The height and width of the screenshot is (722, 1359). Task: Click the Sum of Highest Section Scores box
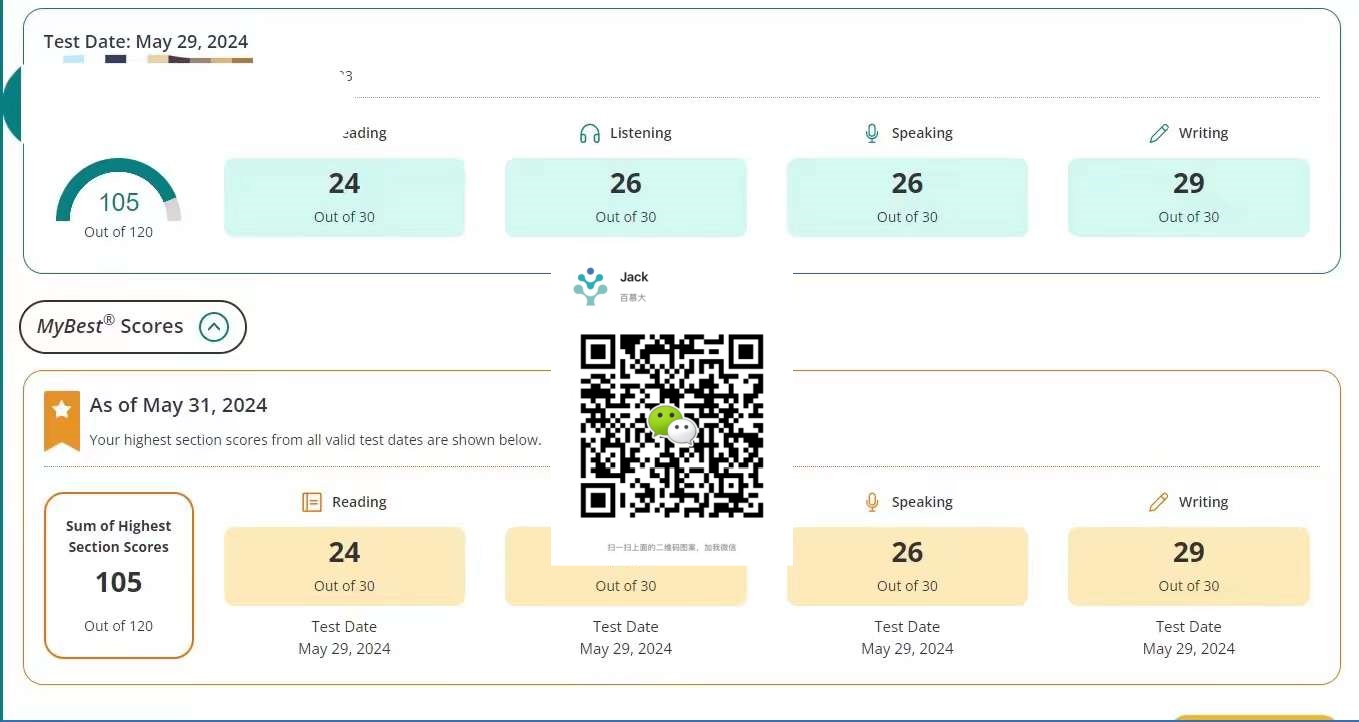pyautogui.click(x=119, y=575)
